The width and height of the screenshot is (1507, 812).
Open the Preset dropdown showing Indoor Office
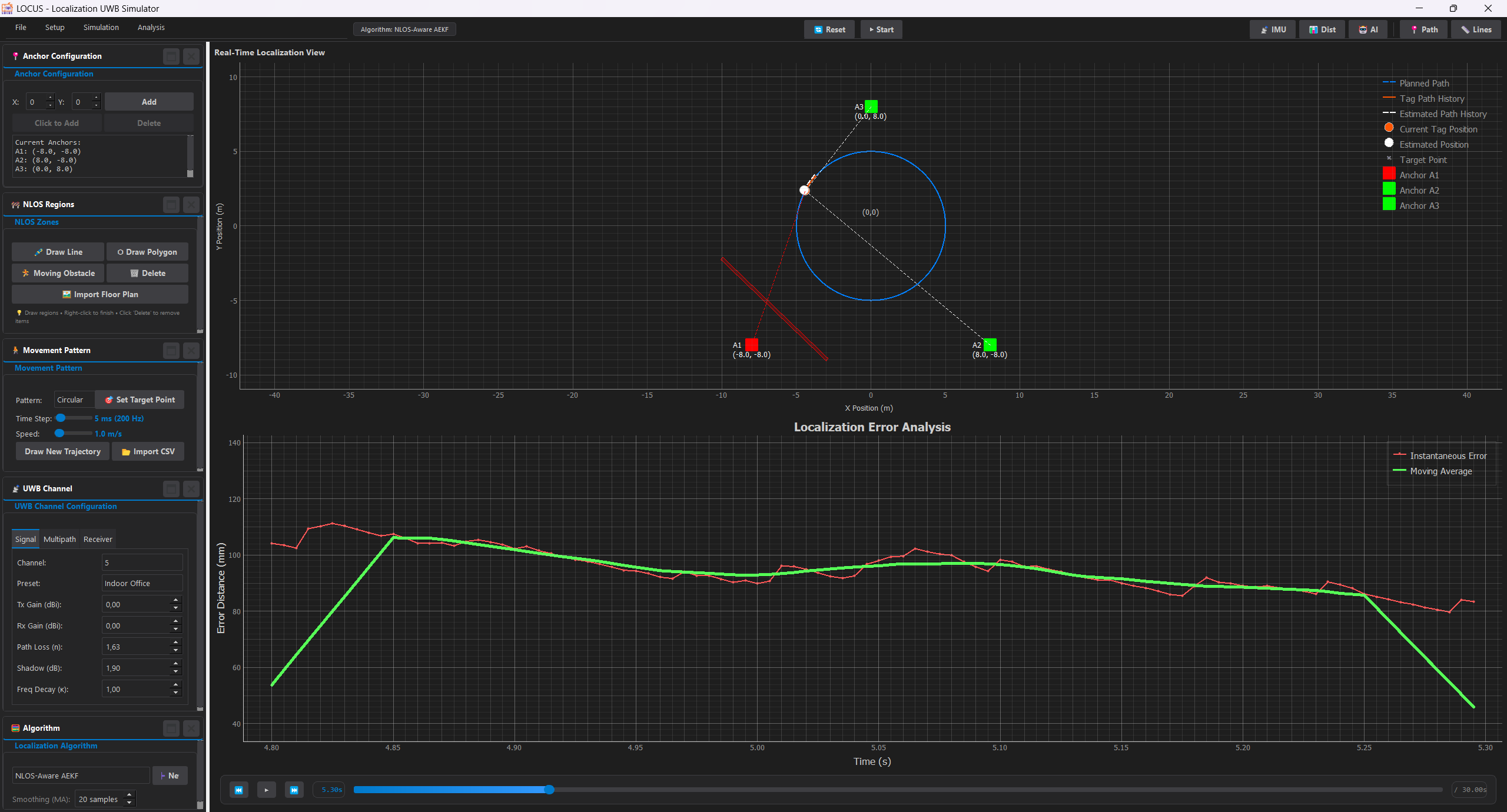point(141,583)
